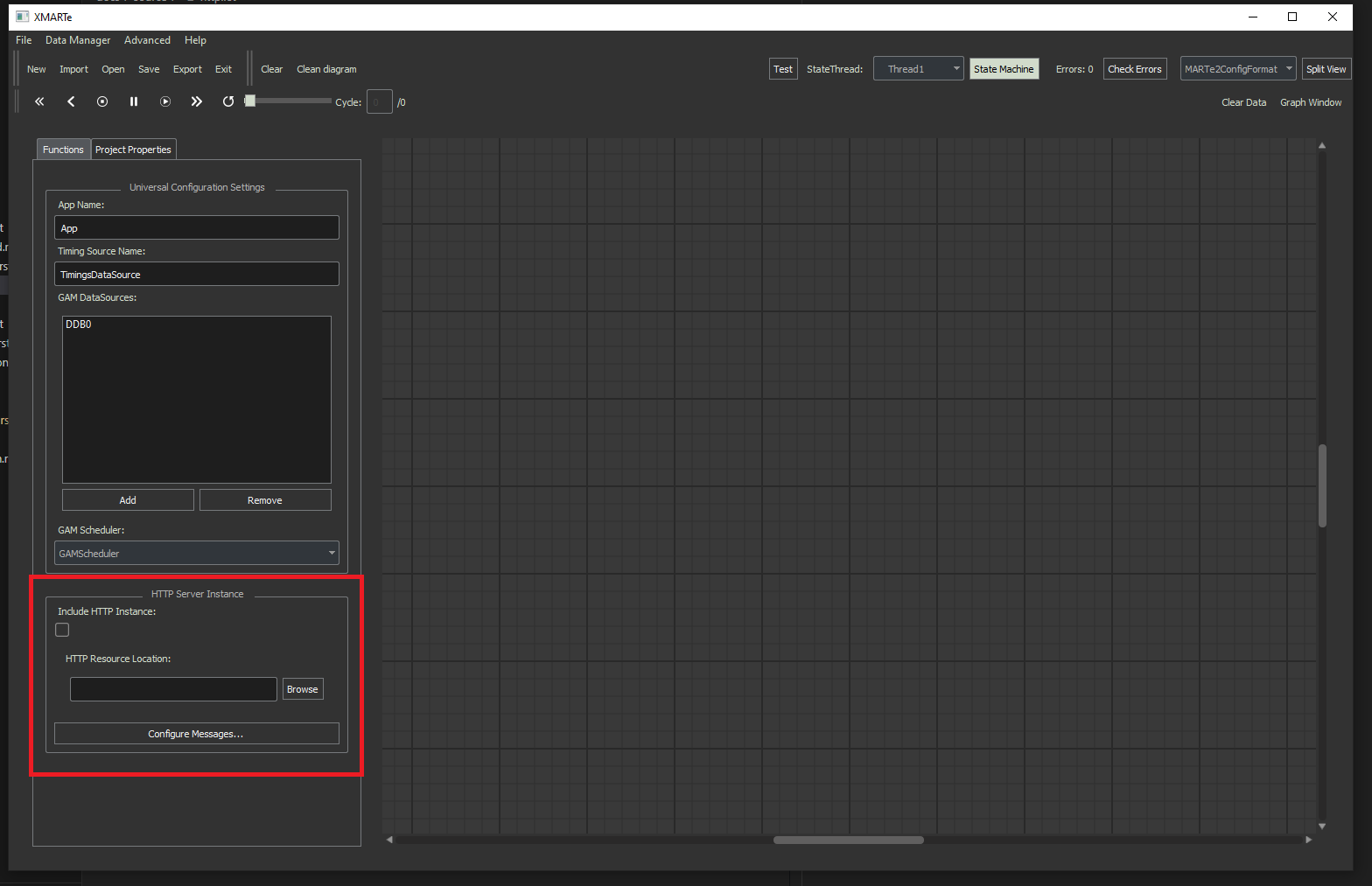Click the Check Errors button
Viewport: 1372px width, 886px height.
click(1134, 69)
